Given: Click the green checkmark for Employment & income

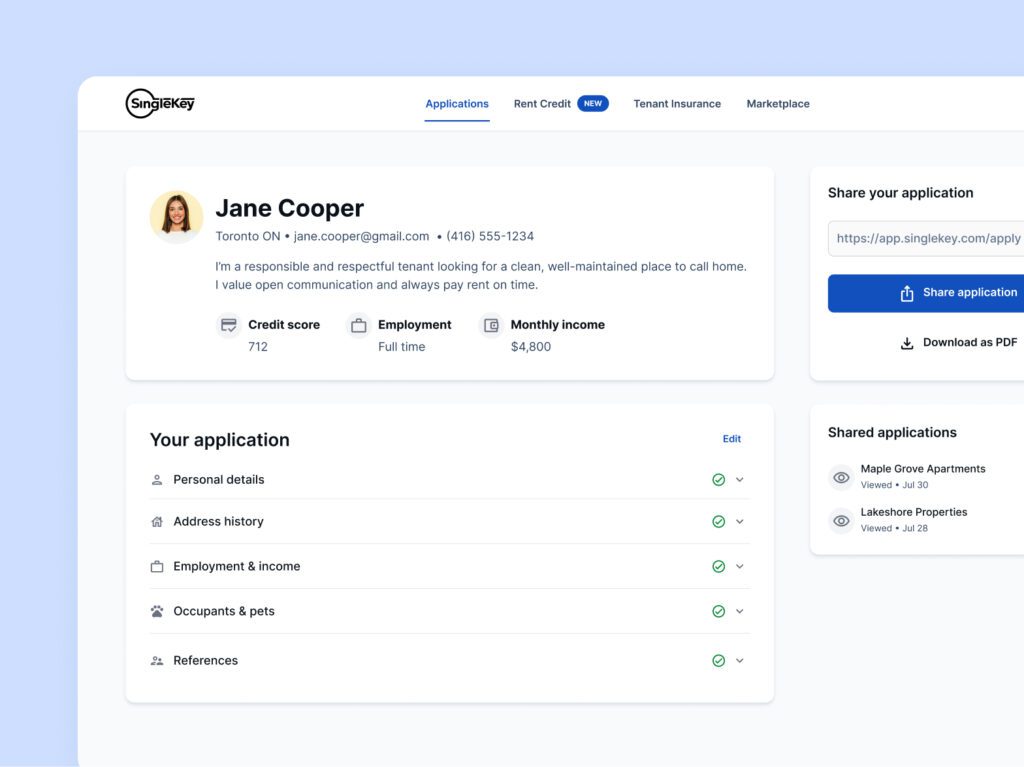Looking at the screenshot, I should point(718,566).
